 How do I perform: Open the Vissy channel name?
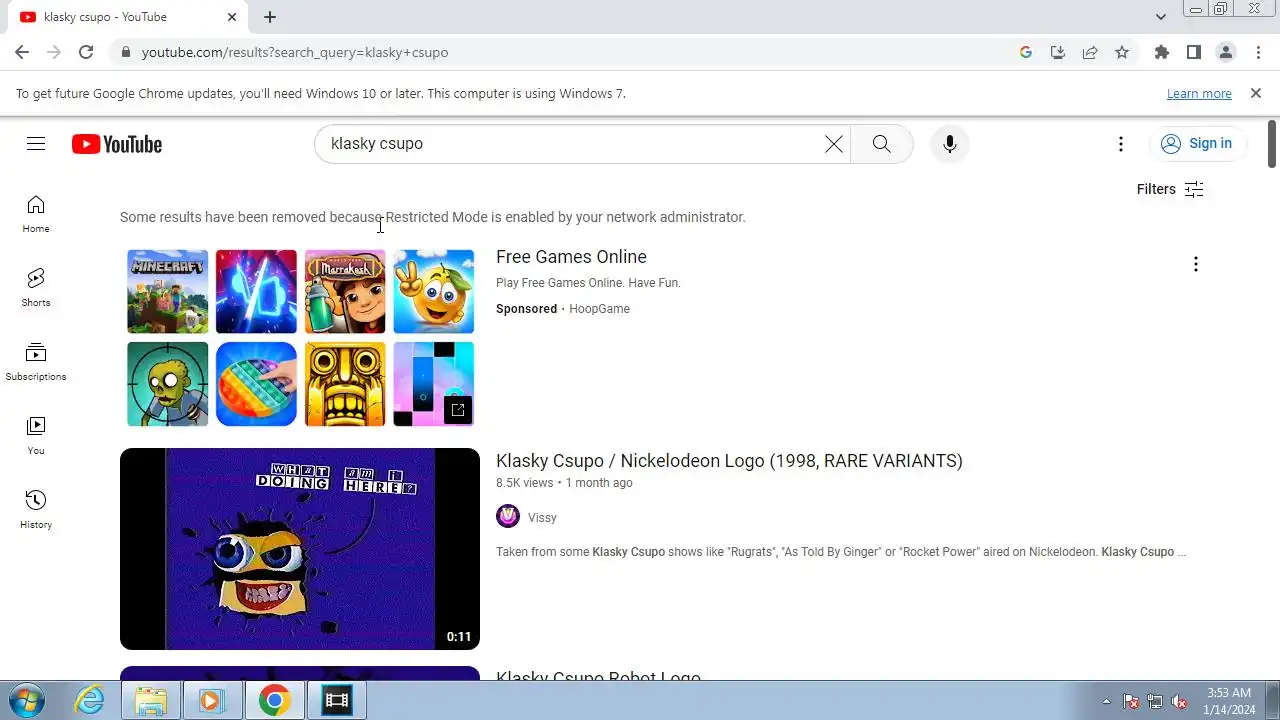tap(542, 518)
